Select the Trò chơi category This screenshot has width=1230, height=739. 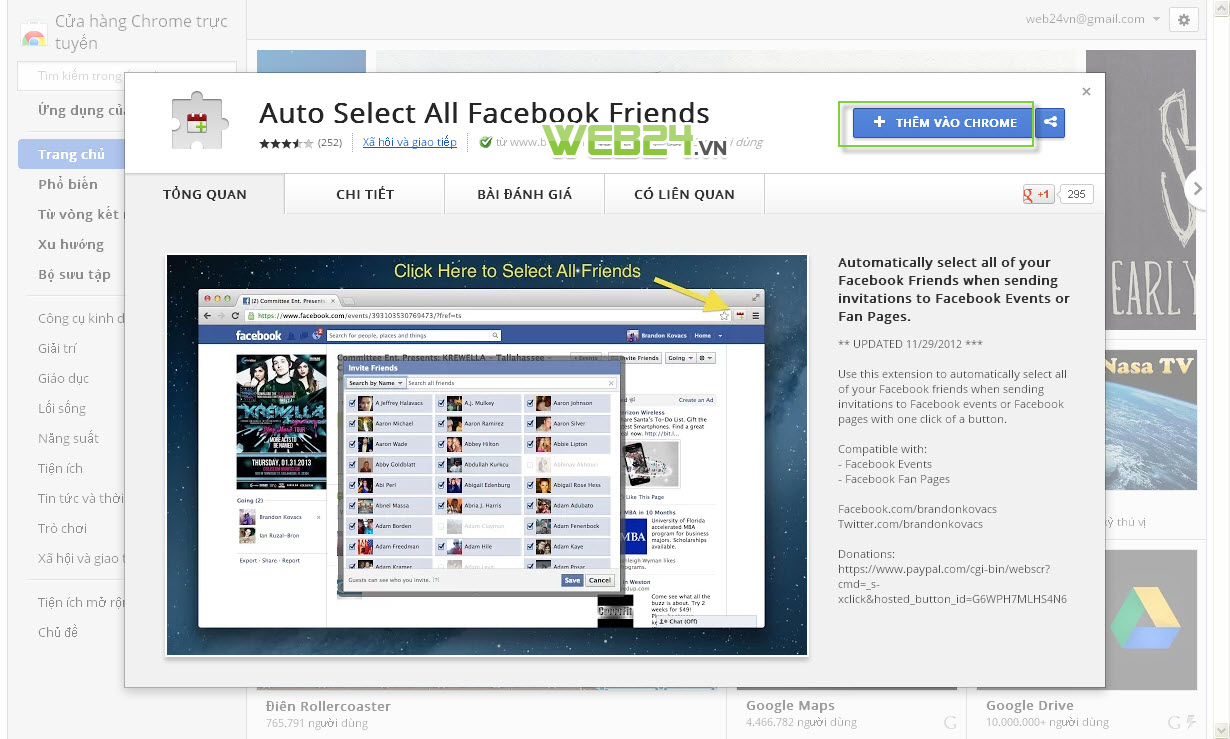(63, 528)
